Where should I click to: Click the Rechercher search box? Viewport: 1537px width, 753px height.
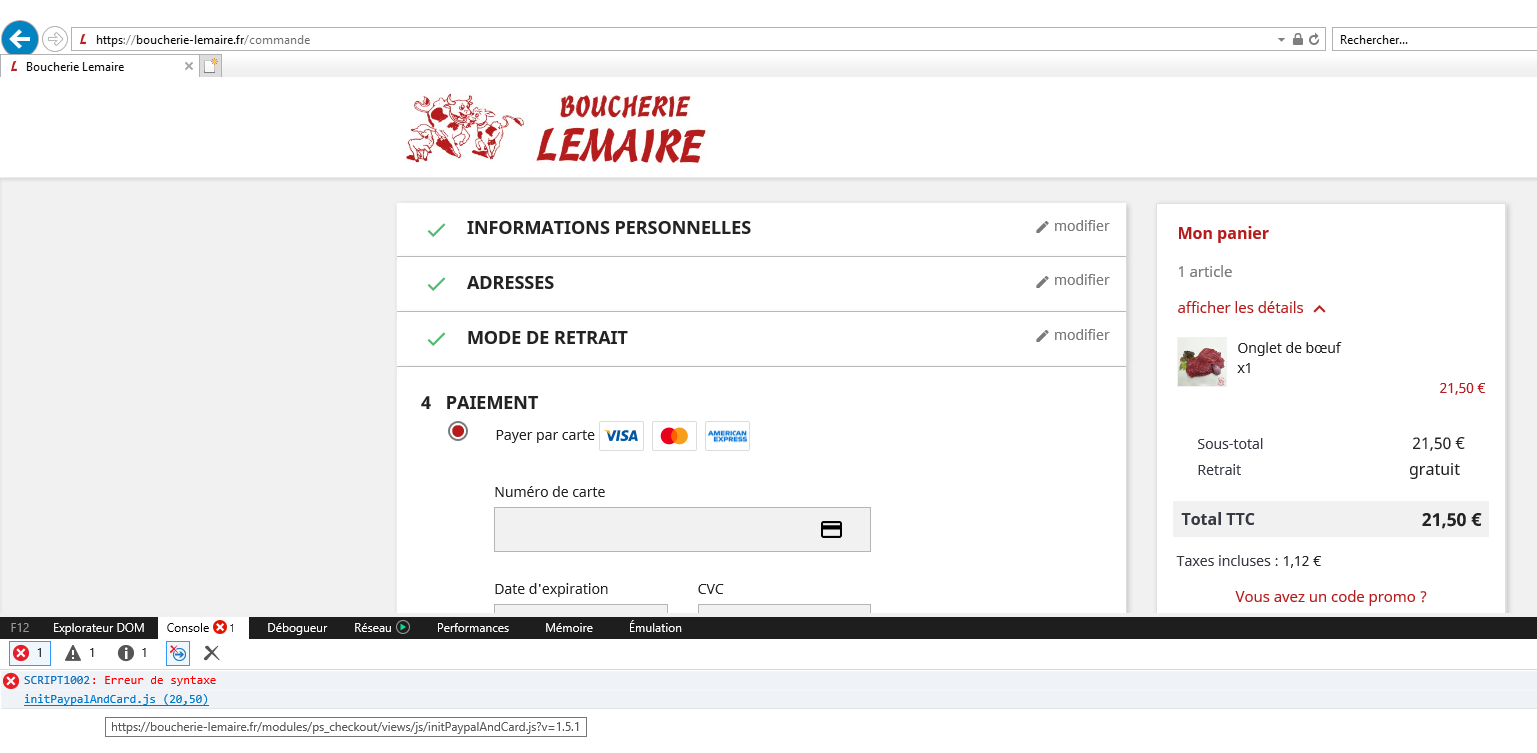coord(1435,40)
